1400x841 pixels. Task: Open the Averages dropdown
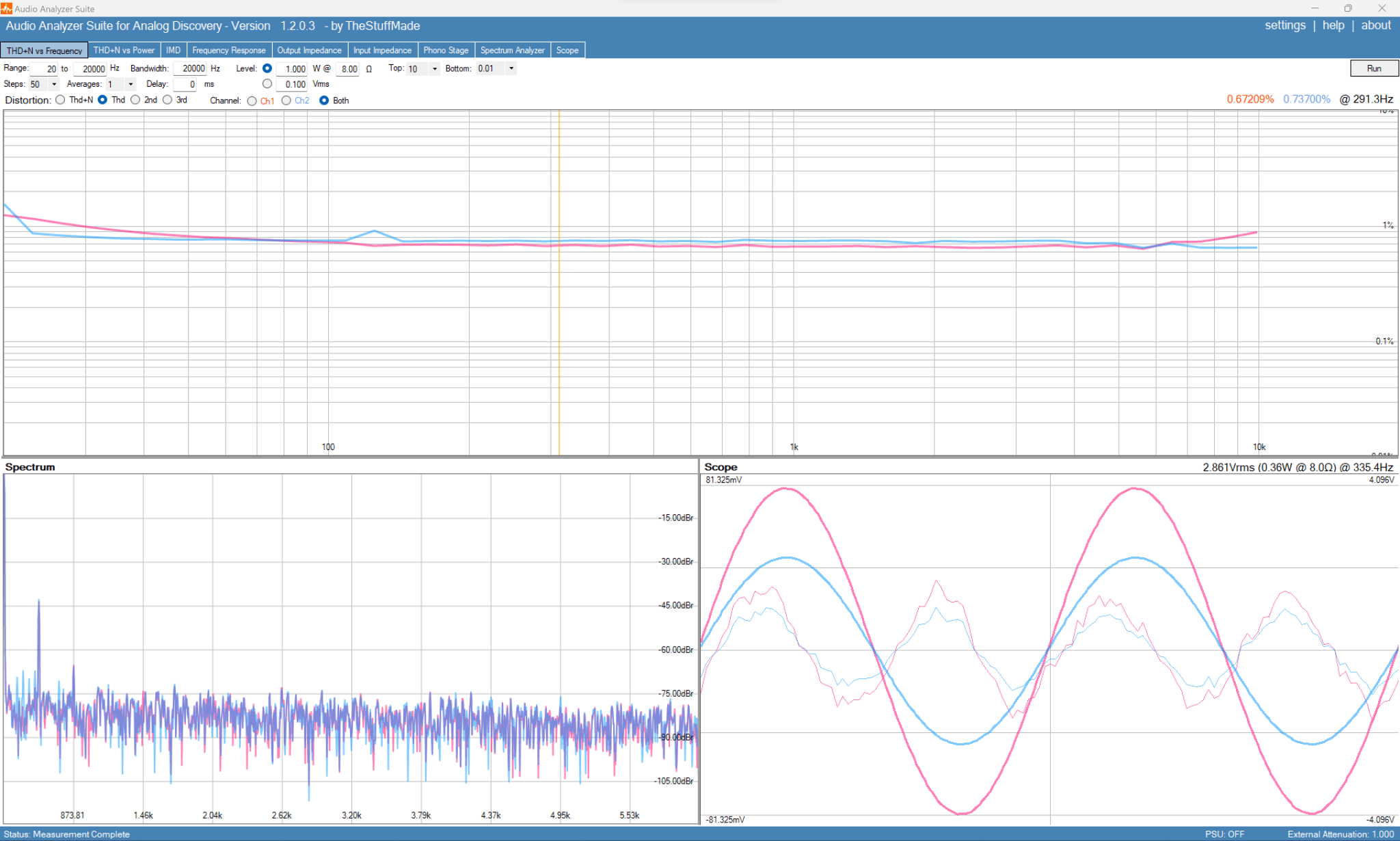131,84
